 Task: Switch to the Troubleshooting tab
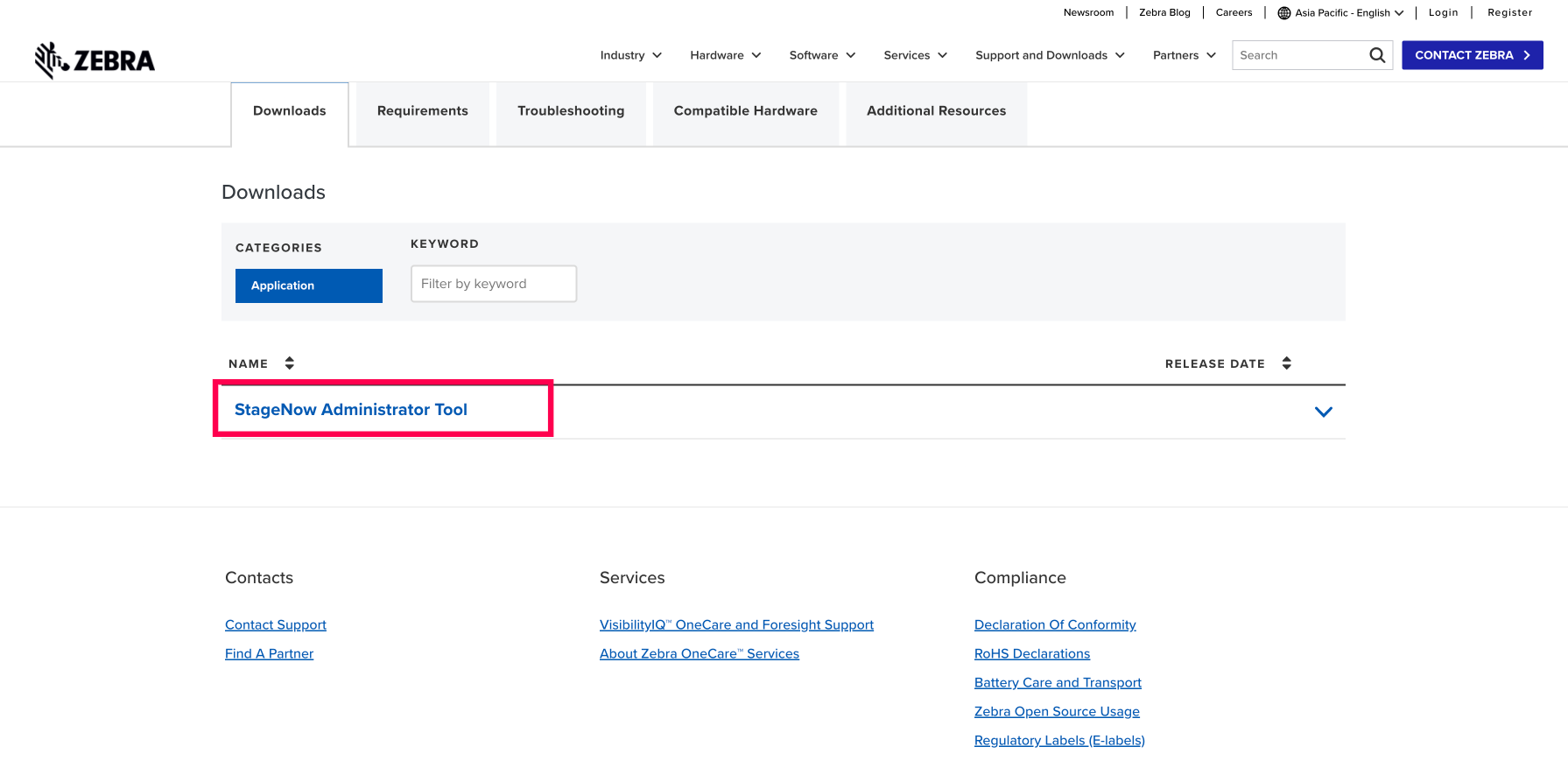point(571,111)
